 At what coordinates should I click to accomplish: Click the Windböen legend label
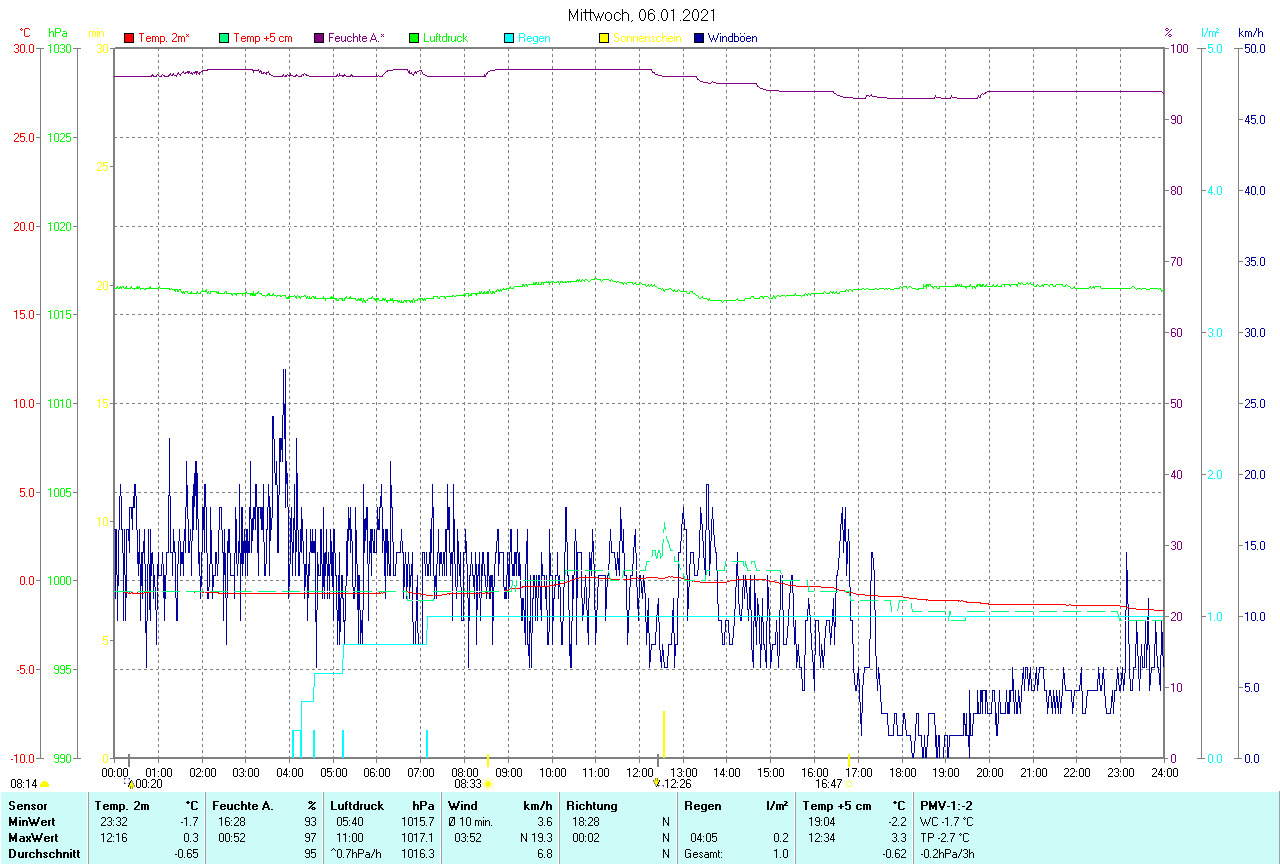[x=733, y=38]
